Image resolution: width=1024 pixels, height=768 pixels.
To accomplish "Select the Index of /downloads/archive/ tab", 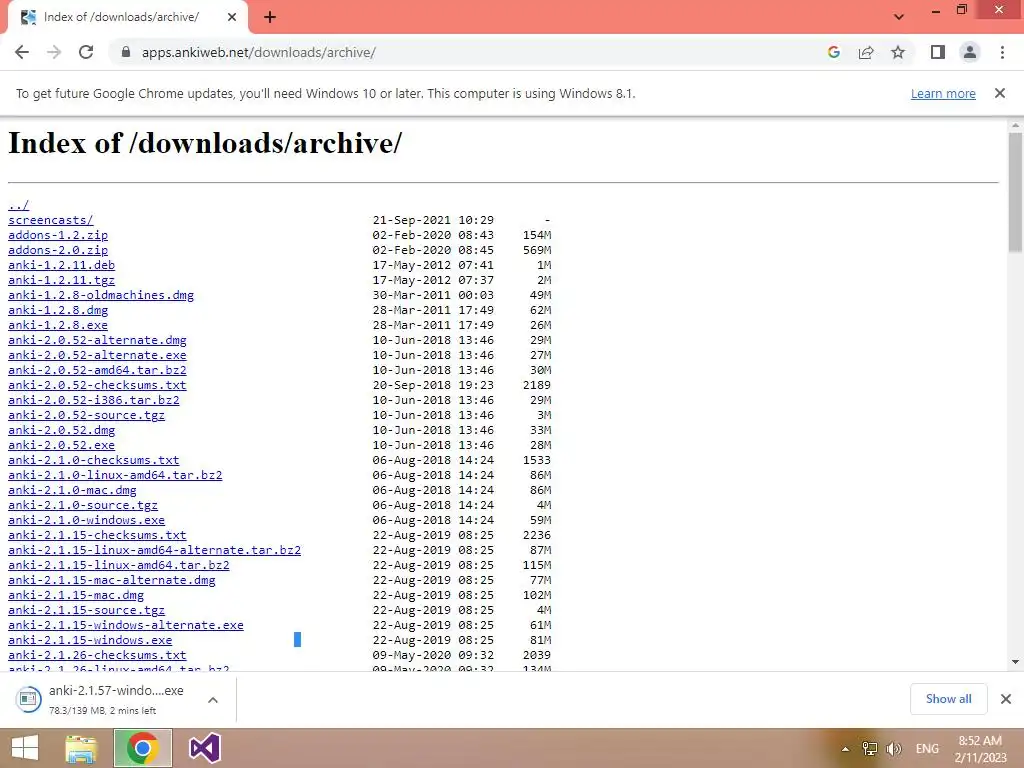I will click(x=128, y=17).
